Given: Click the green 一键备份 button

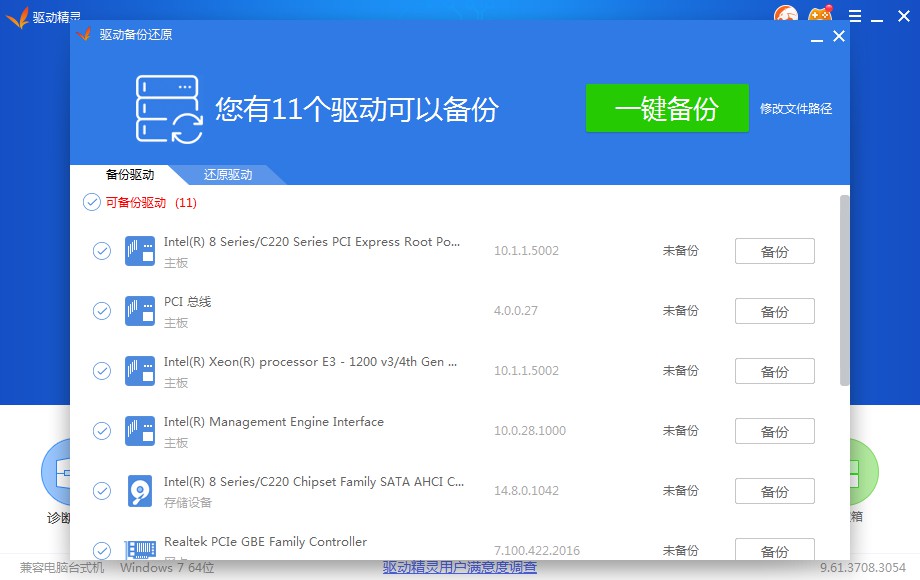Looking at the screenshot, I should (667, 108).
